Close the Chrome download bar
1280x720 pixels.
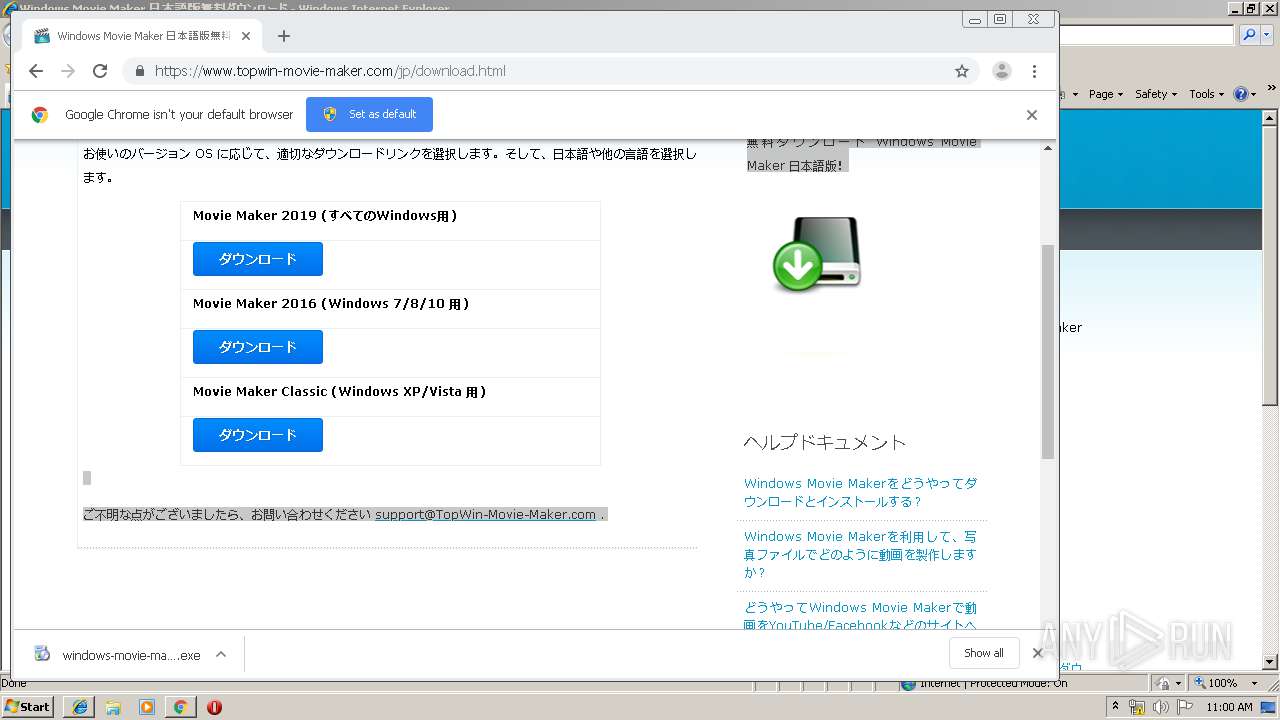tap(1037, 653)
